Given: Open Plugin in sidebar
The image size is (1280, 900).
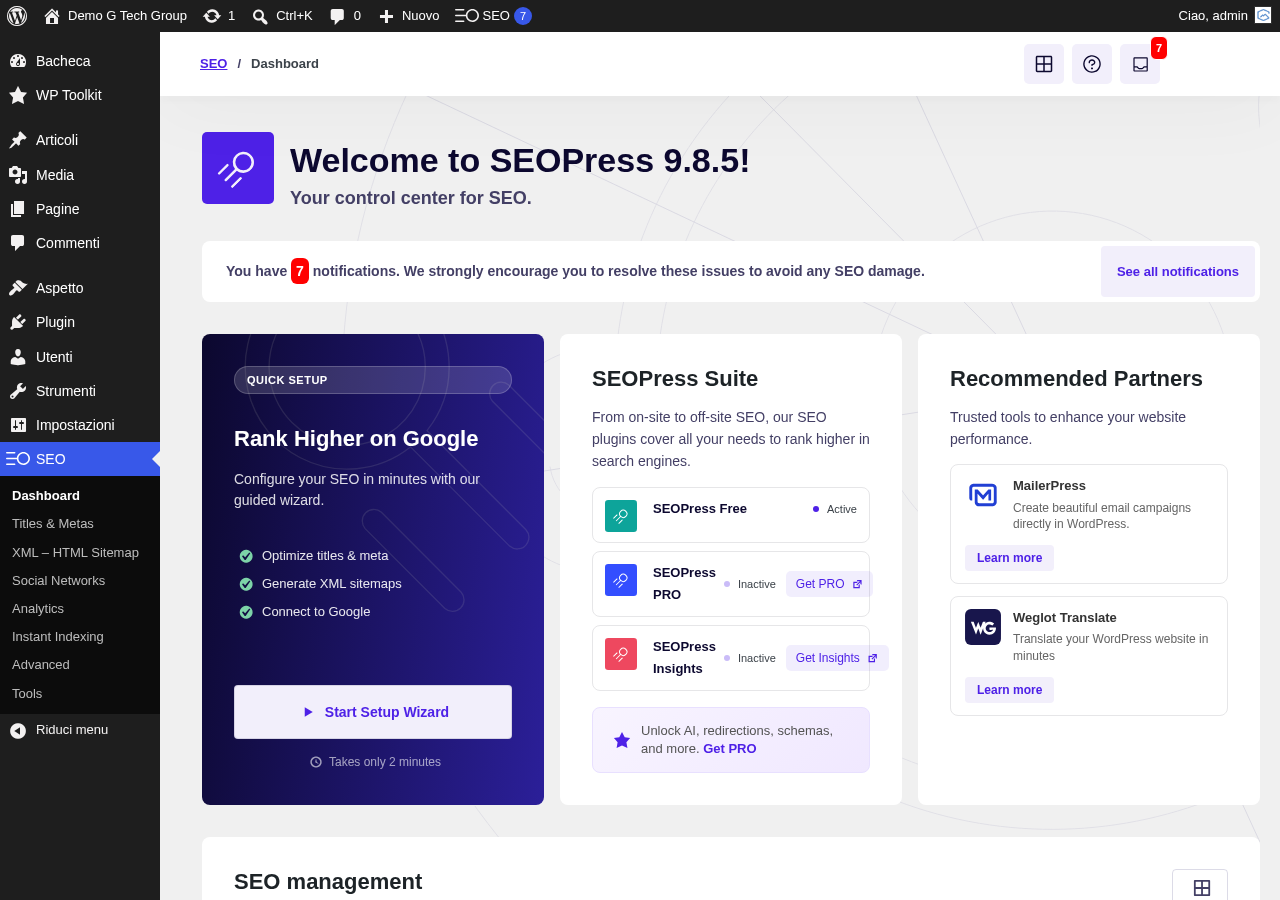Looking at the screenshot, I should [80, 322].
